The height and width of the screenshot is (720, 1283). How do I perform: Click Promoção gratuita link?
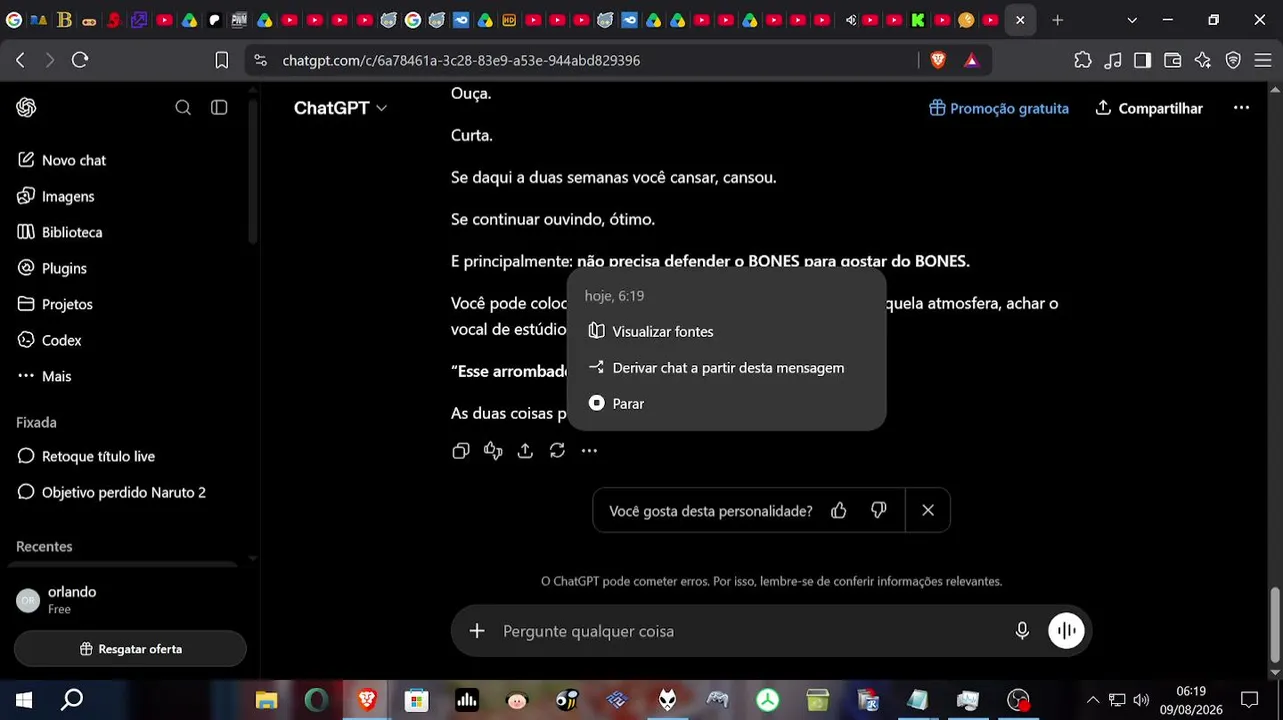999,108
